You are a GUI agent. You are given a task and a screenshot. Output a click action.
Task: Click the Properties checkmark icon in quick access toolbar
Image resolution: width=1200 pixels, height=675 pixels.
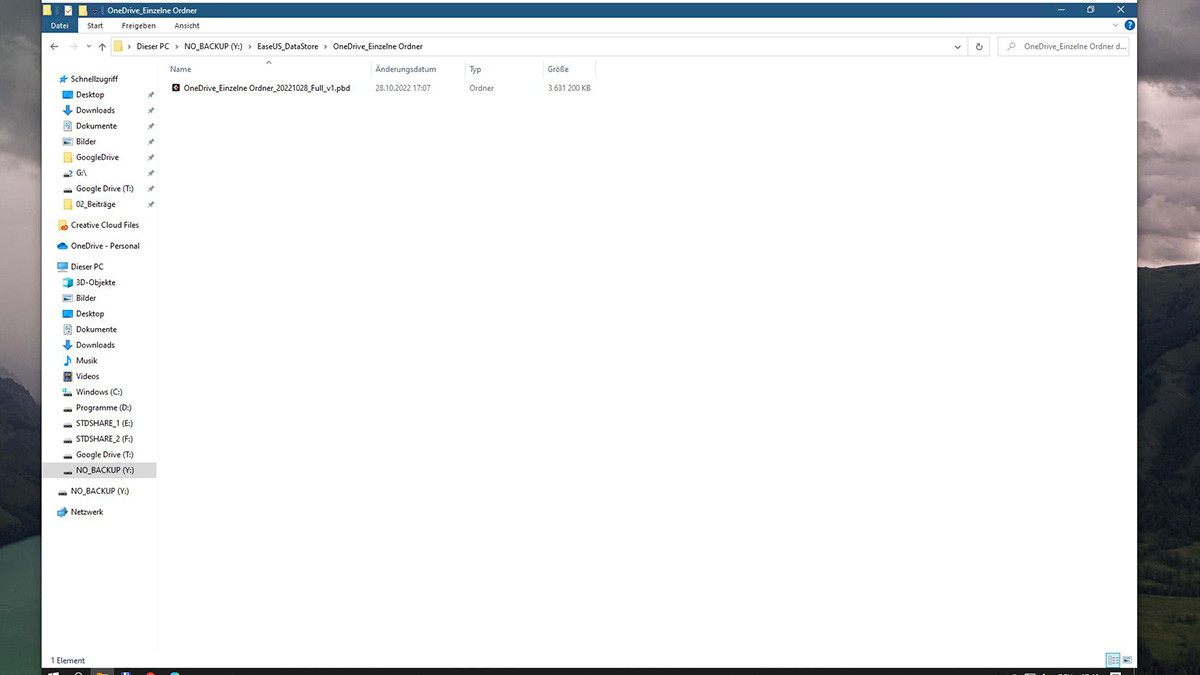coord(68,10)
